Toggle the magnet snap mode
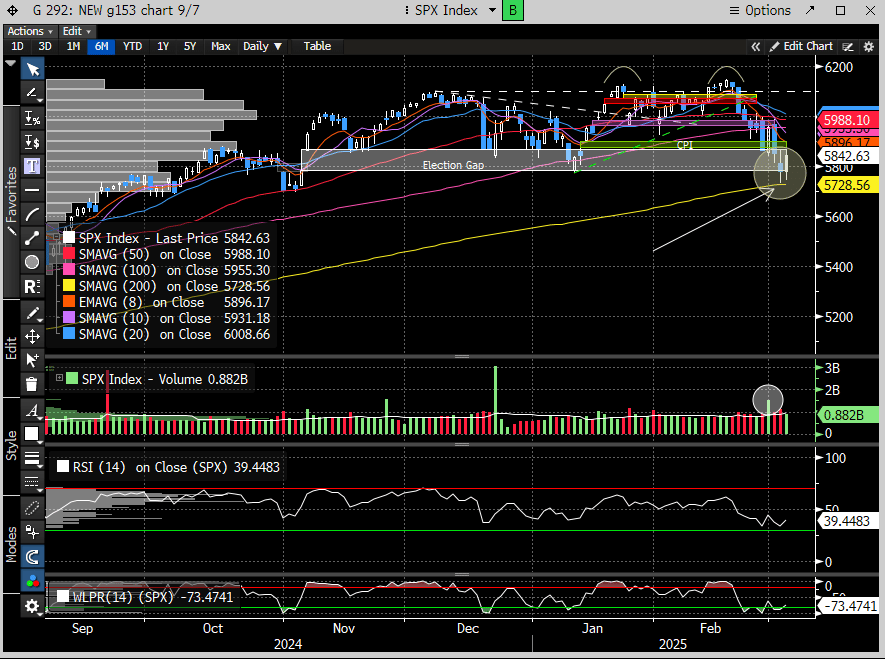 click(x=32, y=557)
